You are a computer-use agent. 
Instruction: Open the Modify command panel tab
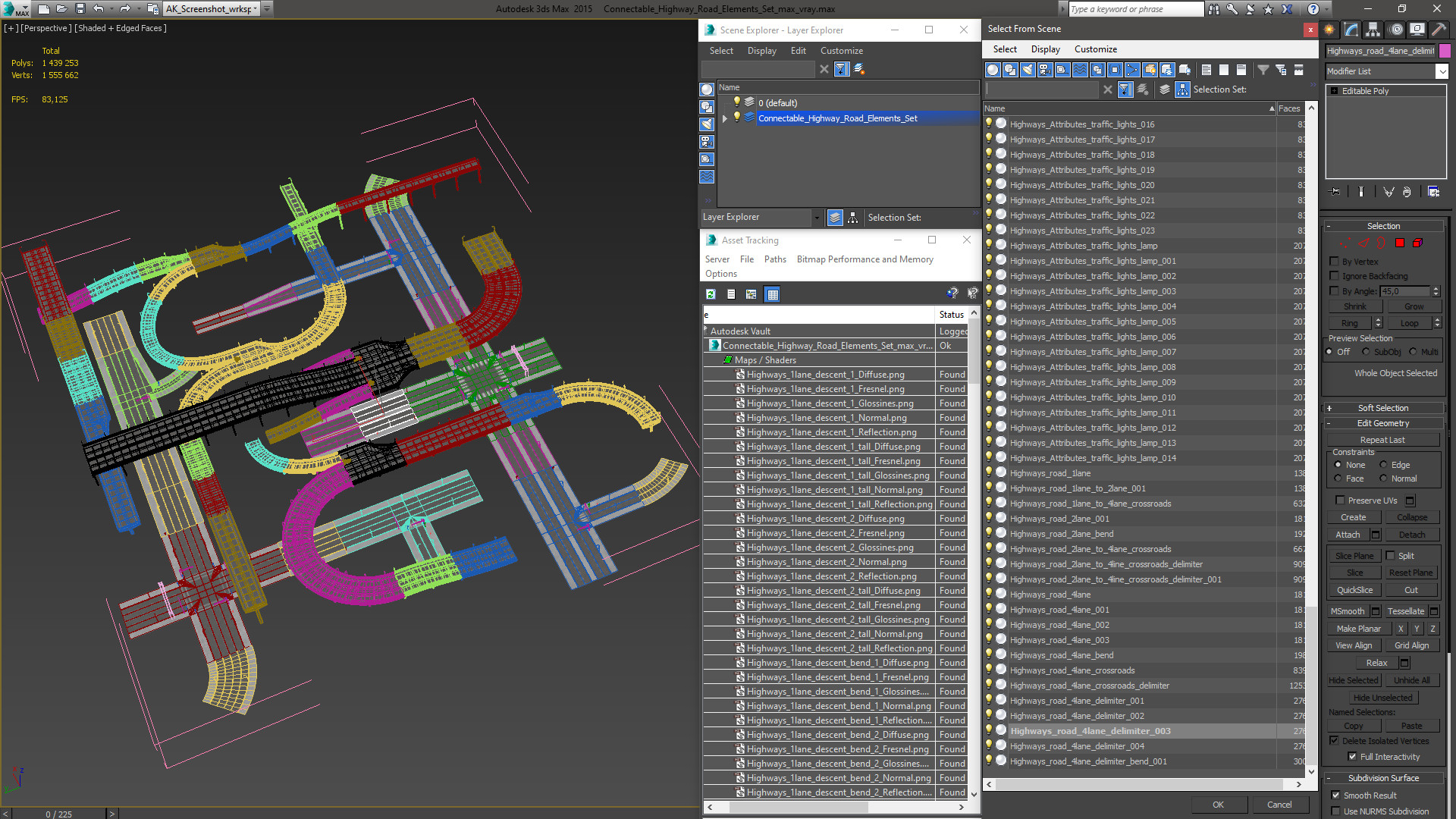point(1351,30)
